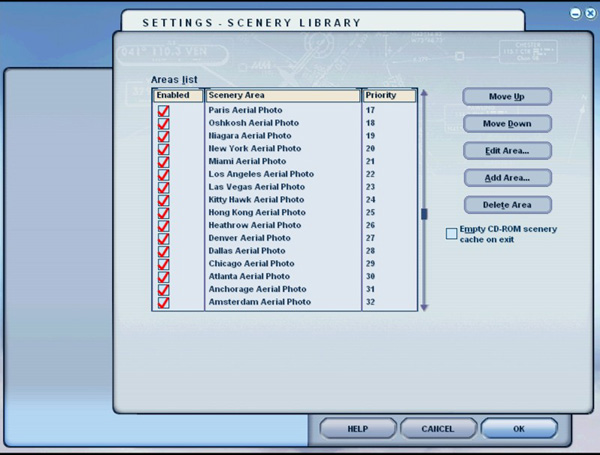
Task: Disable Las Vegas Aerial Photo checkbox
Action: 163,188
